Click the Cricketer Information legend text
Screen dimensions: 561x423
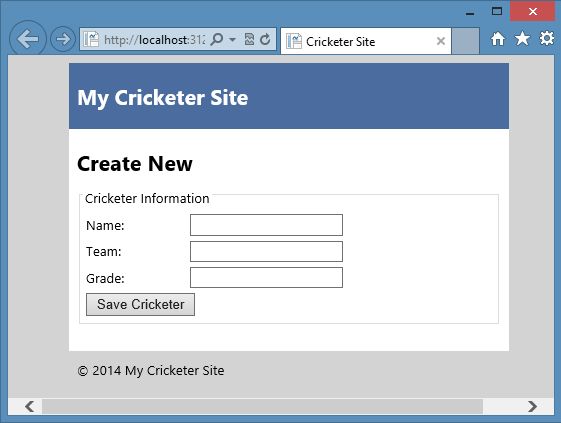(x=147, y=199)
